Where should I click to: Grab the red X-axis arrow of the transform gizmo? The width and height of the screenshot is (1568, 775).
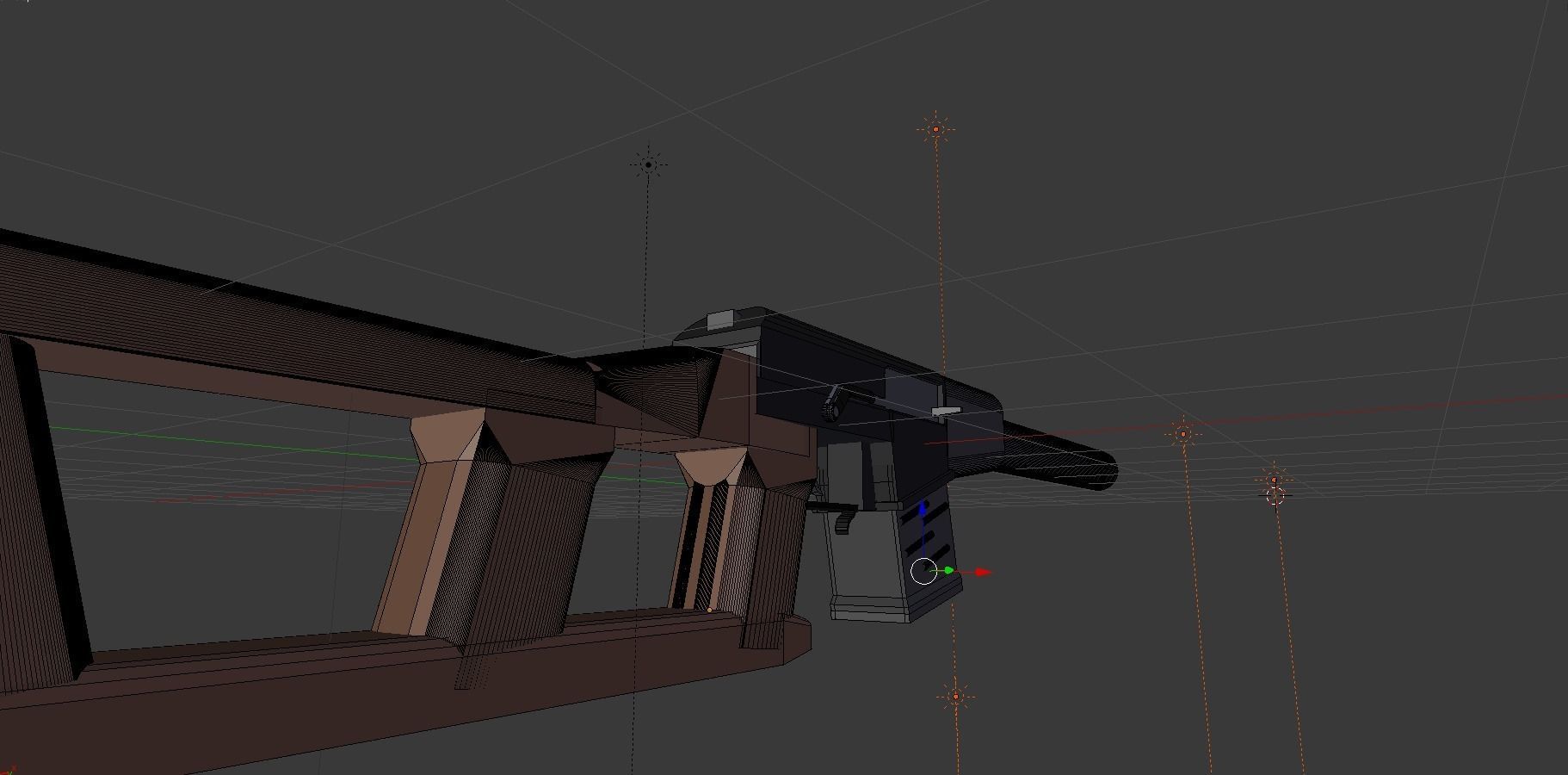[982, 572]
